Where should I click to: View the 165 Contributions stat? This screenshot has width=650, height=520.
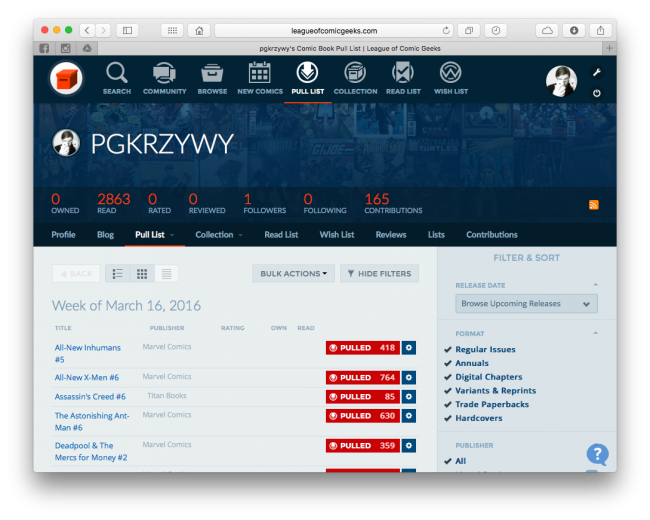click(393, 204)
